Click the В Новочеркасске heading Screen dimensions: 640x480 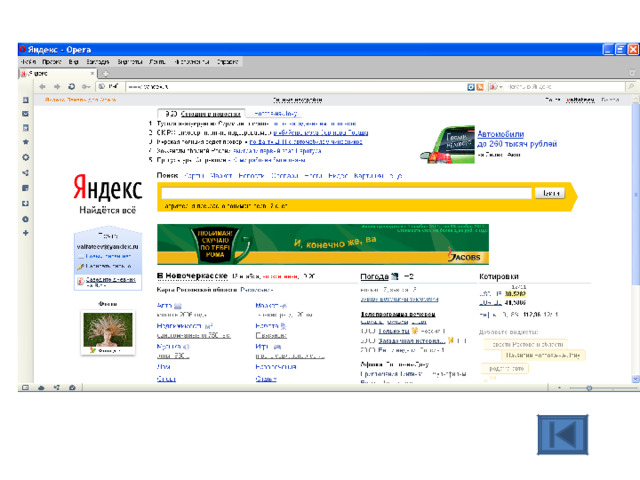coord(192,276)
